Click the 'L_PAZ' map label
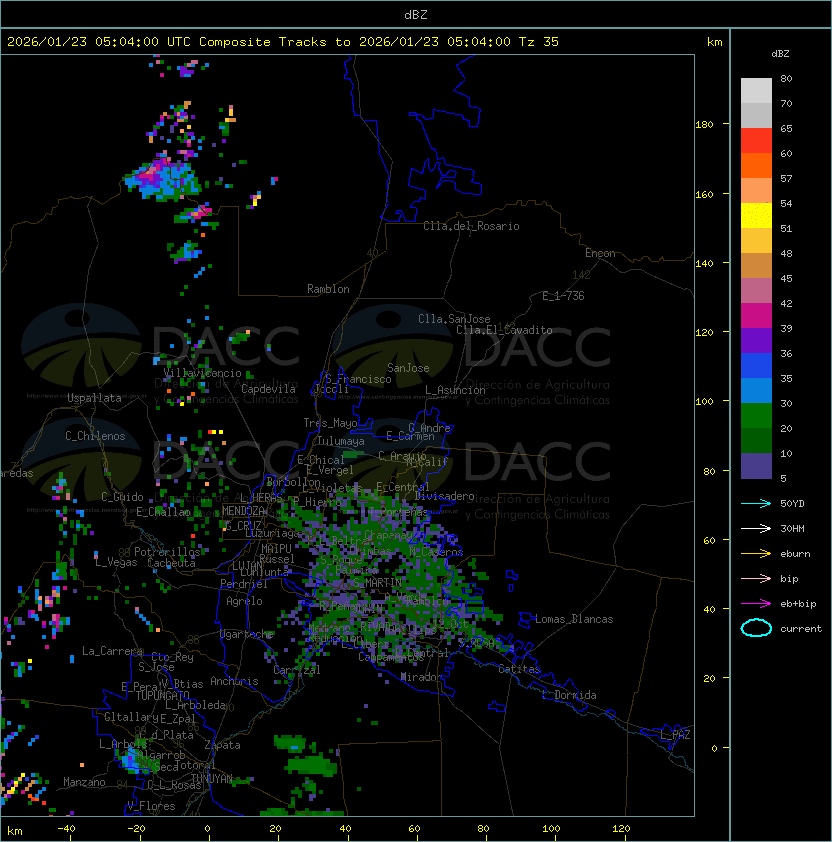 click(675, 735)
